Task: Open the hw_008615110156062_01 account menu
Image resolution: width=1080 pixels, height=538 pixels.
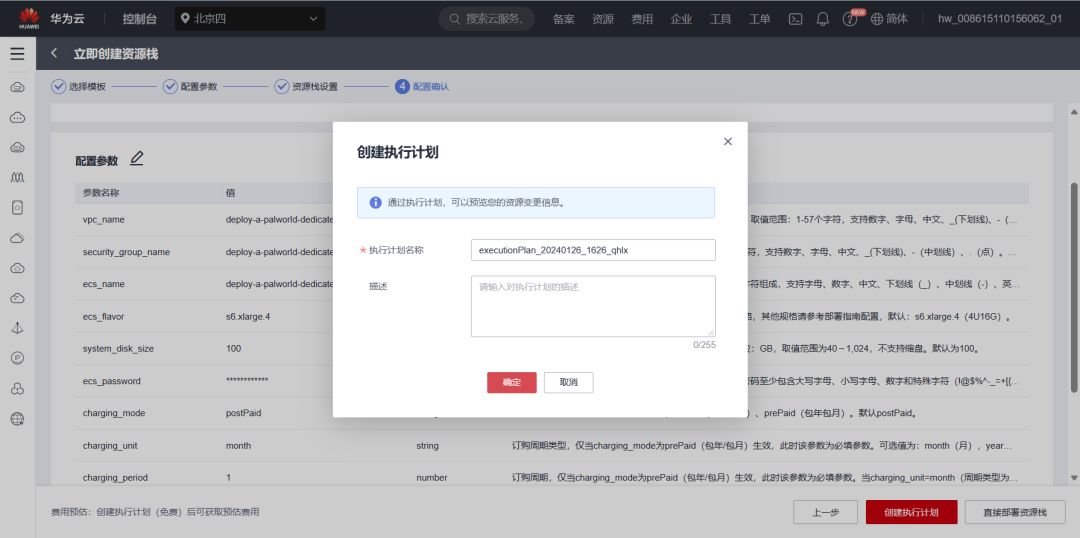Action: coord(999,19)
